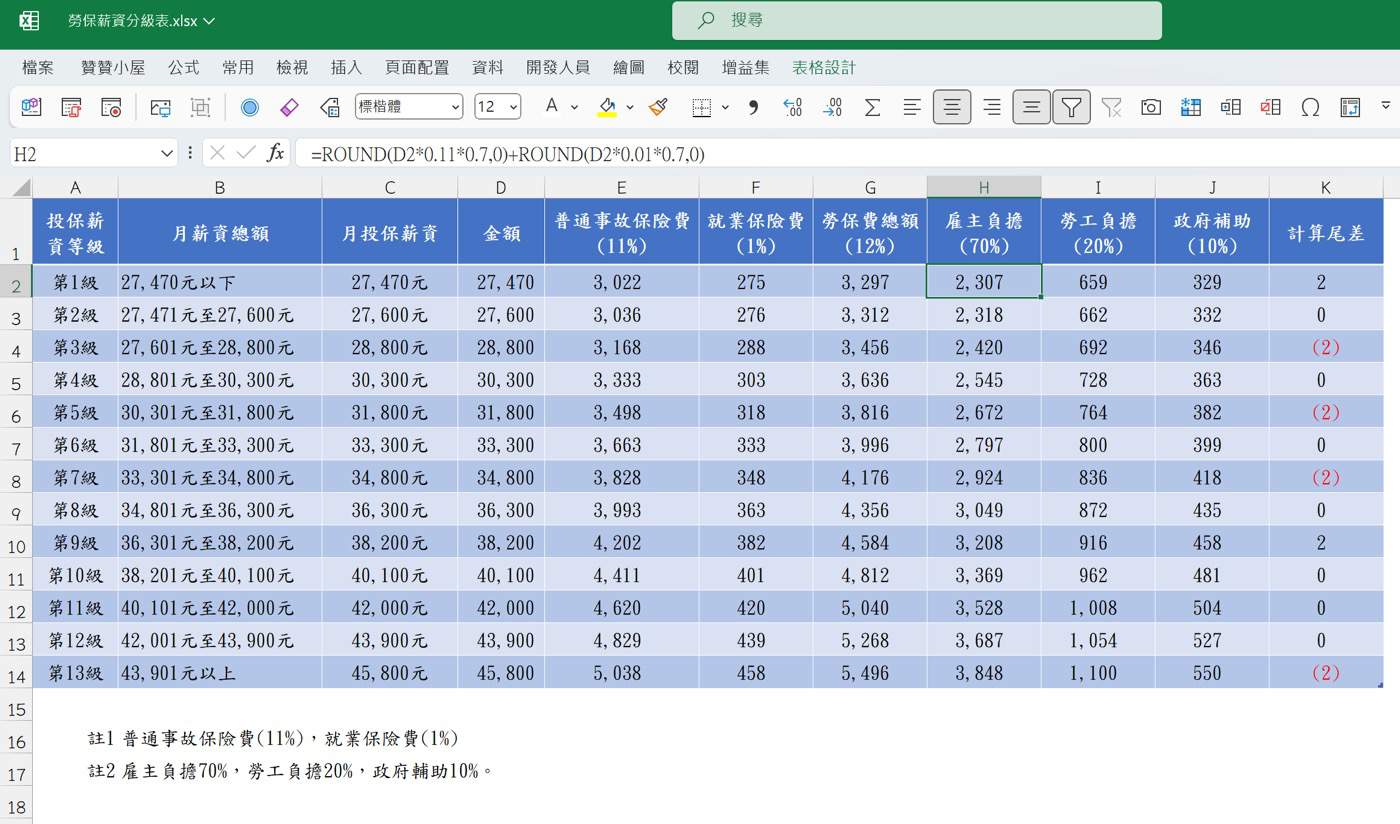Open formula bar options dots
Viewport: 1400px width, 824px height.
[x=190, y=153]
